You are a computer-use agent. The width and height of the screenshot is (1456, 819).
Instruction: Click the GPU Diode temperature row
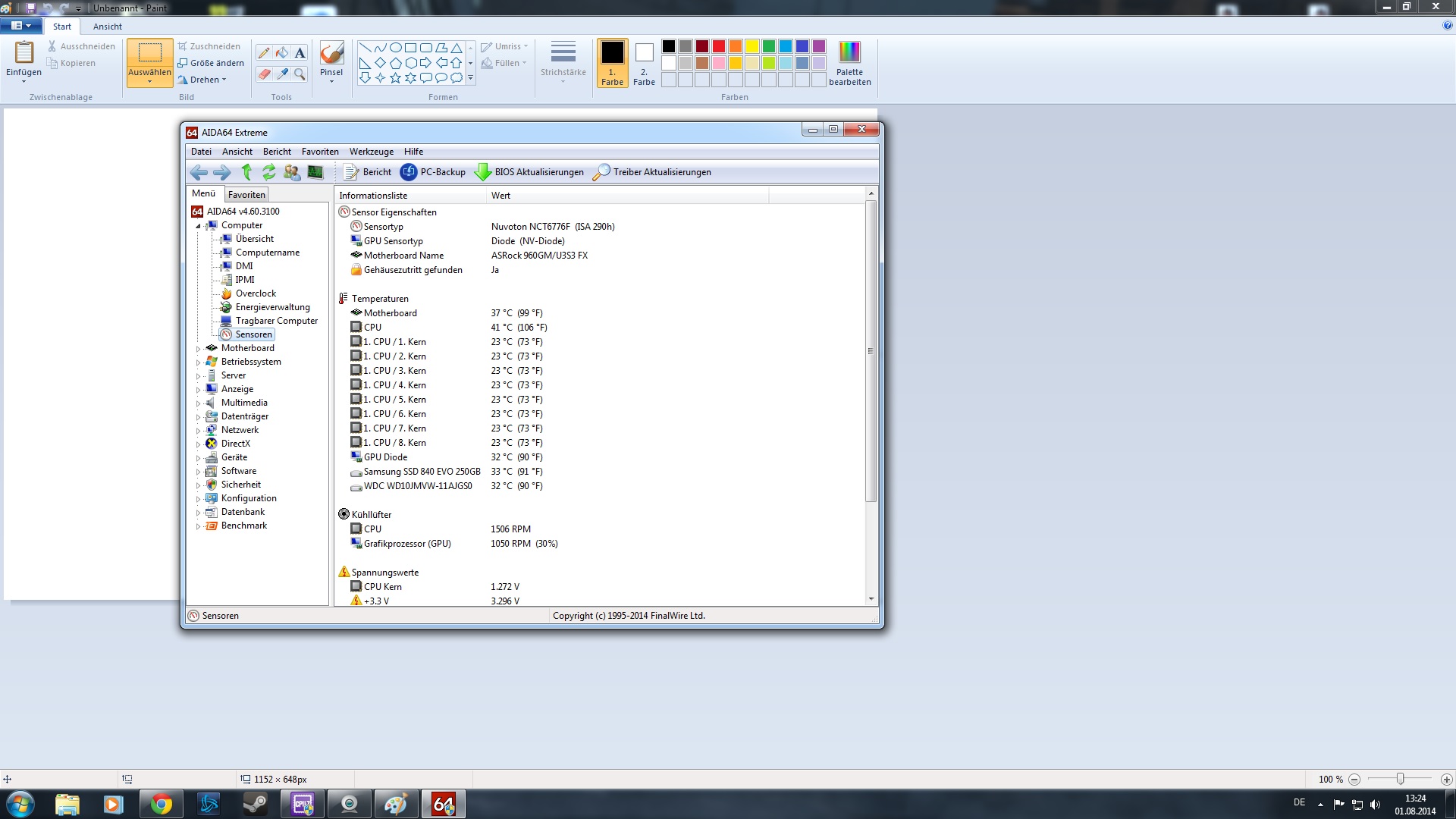pos(599,457)
